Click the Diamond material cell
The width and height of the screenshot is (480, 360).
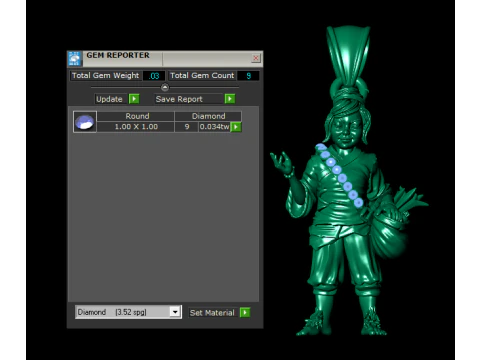[x=208, y=116]
